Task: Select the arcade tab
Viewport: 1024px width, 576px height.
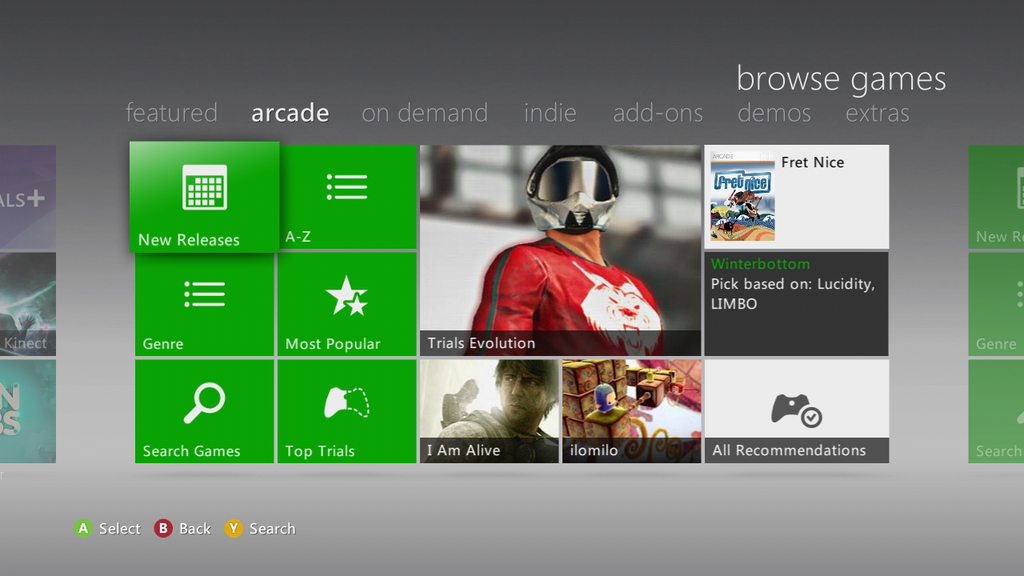Action: pyautogui.click(x=290, y=113)
